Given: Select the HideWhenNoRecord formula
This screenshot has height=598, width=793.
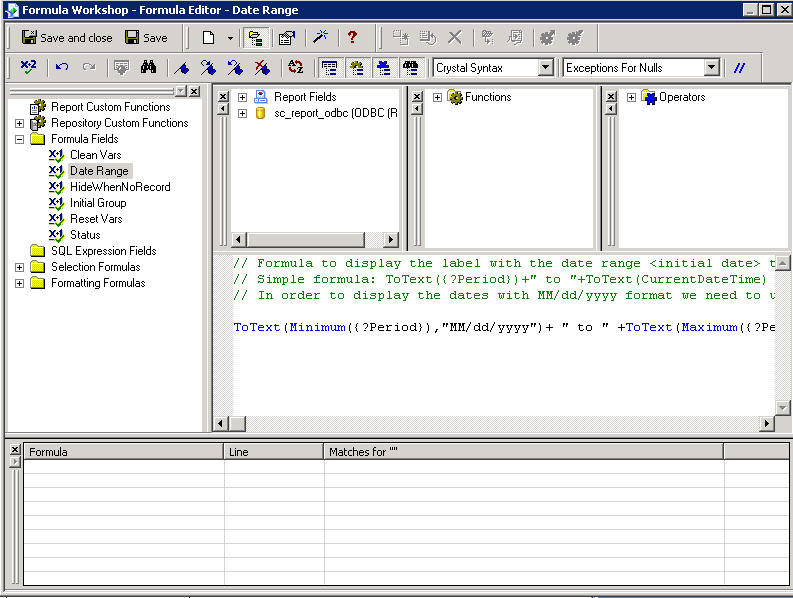Looking at the screenshot, I should point(120,187).
